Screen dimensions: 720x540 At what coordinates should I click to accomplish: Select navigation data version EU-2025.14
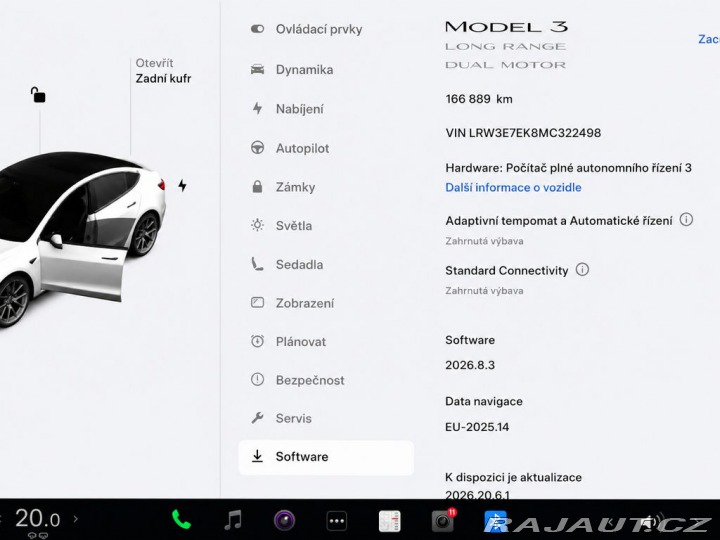point(477,427)
